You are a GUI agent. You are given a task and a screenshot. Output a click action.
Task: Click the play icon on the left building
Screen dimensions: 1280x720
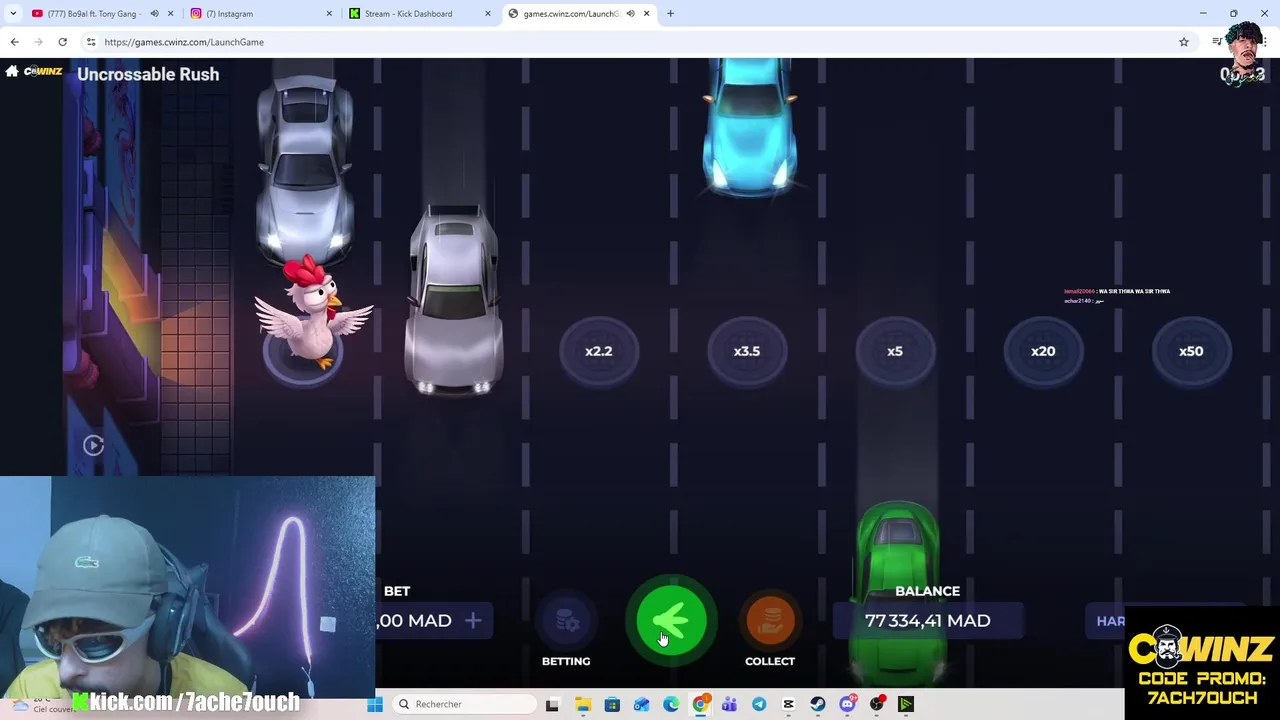coord(93,446)
